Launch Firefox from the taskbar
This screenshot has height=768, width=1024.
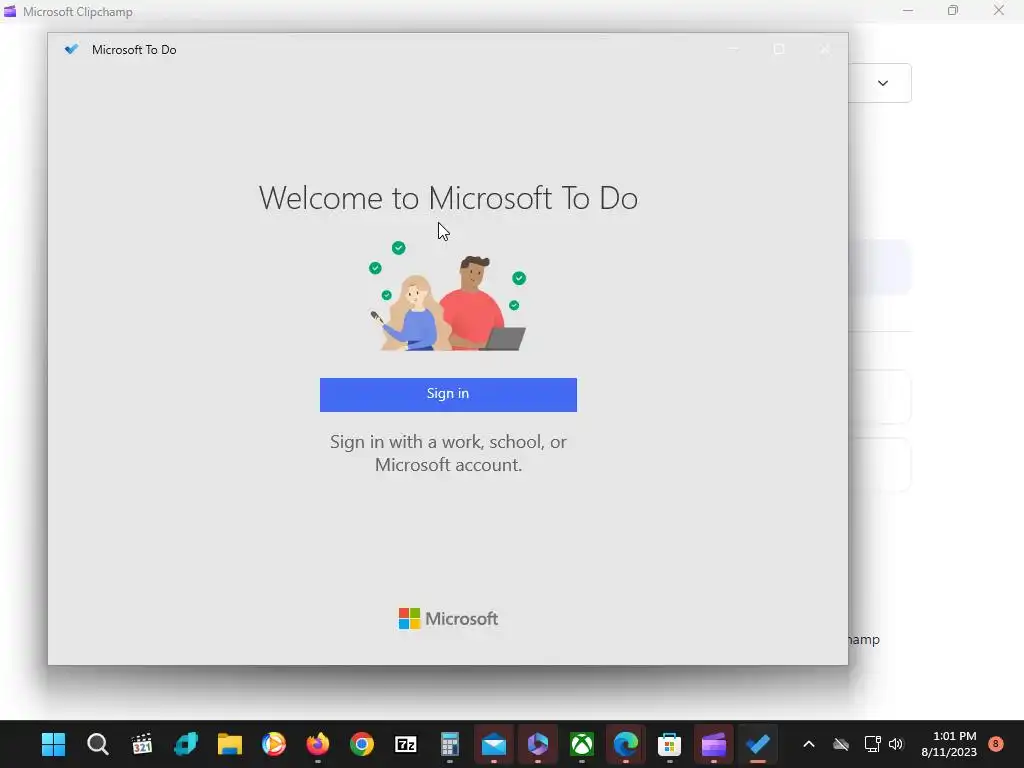tap(318, 744)
